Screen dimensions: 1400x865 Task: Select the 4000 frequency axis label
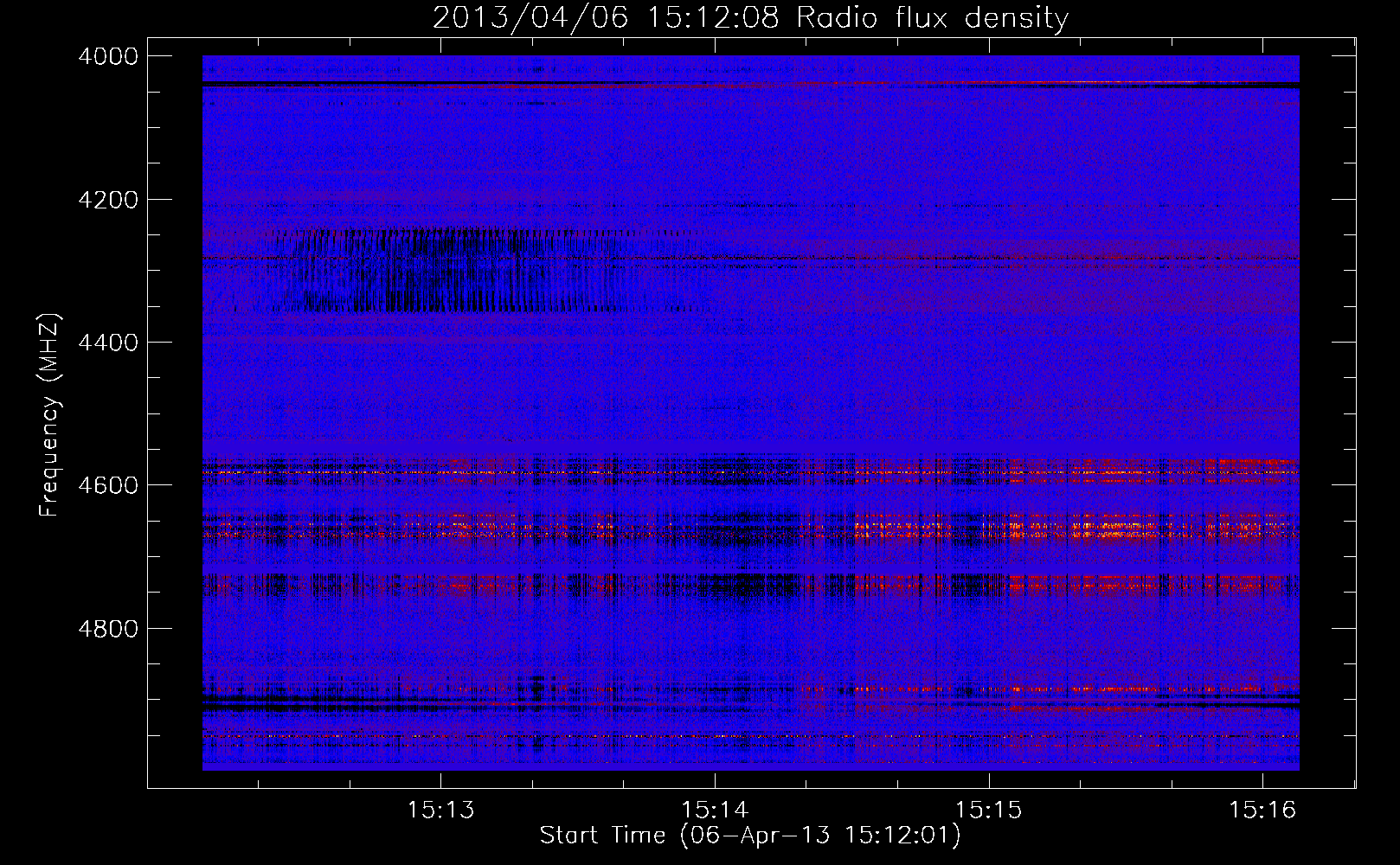pos(108,56)
